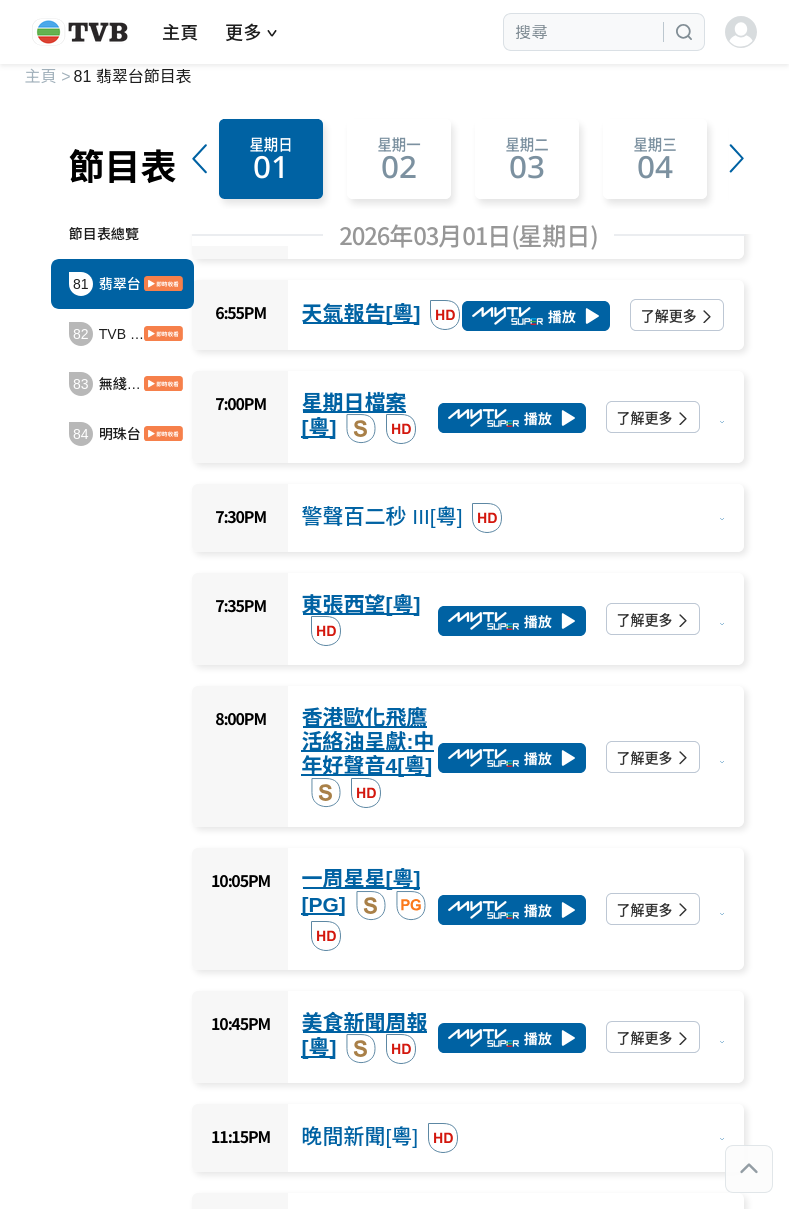Open the 香港歐化飛鷹活絡油呈獻 programme link

click(366, 741)
